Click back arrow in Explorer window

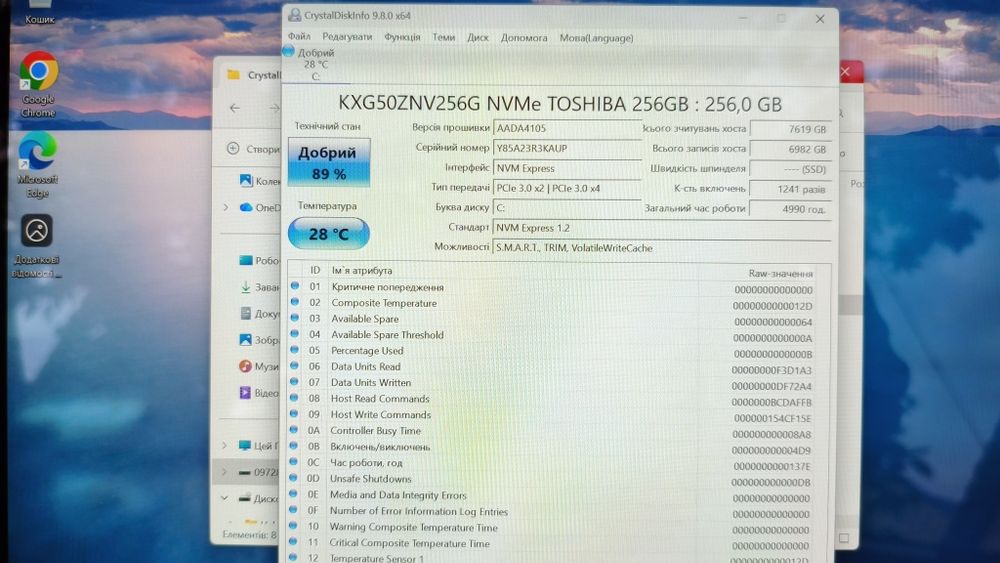235,108
